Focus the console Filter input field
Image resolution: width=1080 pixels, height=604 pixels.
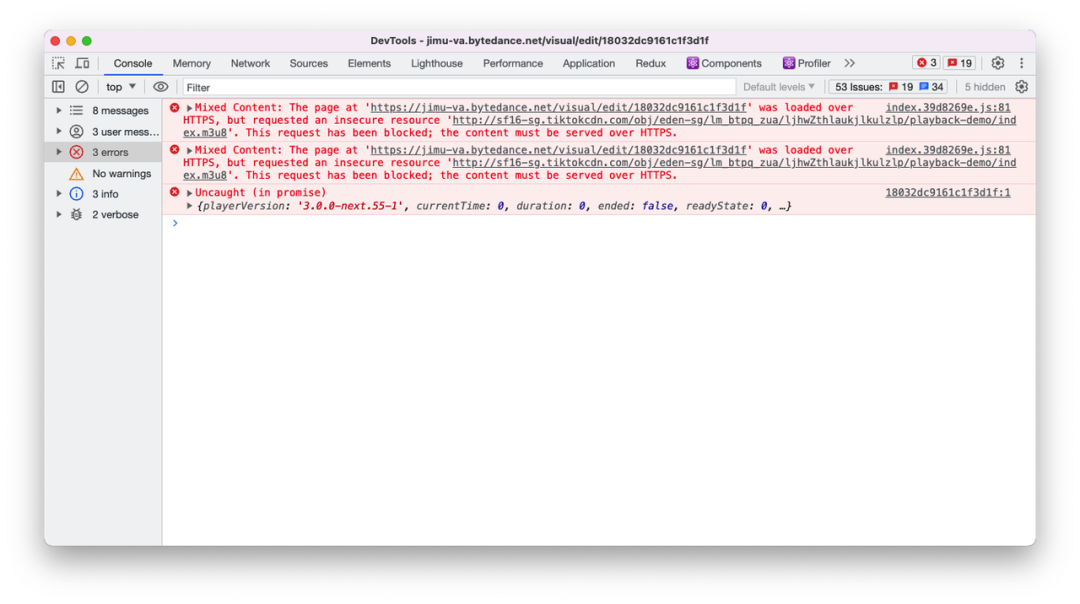pos(459,87)
